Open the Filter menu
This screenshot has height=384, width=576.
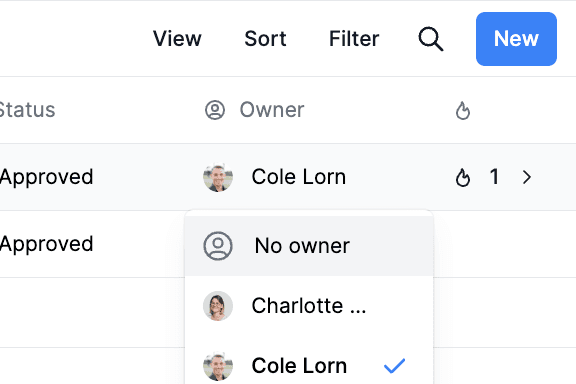click(x=354, y=39)
